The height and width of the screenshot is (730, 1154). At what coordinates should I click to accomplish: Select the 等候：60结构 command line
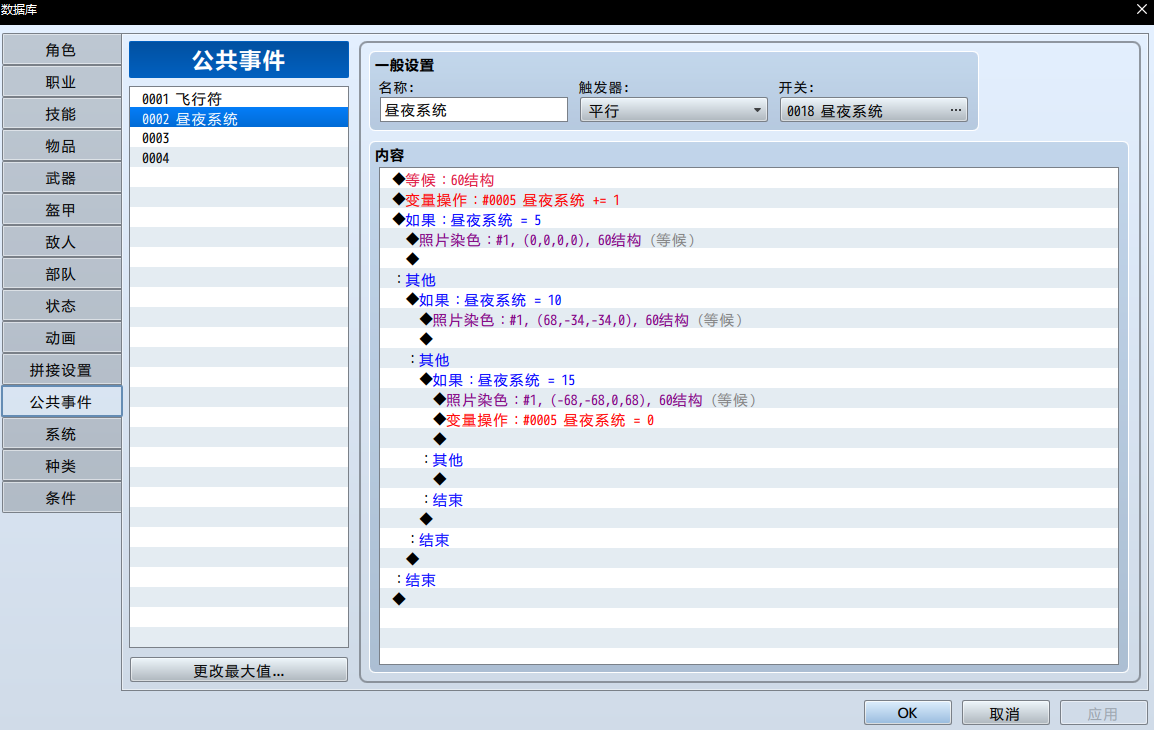[748, 180]
